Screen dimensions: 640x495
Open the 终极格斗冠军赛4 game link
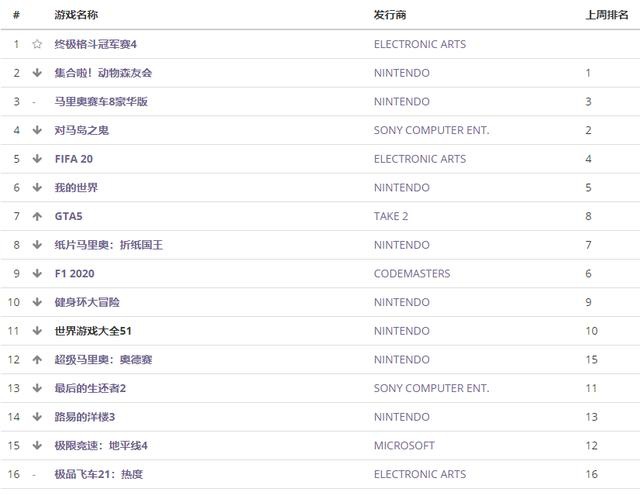click(95, 44)
